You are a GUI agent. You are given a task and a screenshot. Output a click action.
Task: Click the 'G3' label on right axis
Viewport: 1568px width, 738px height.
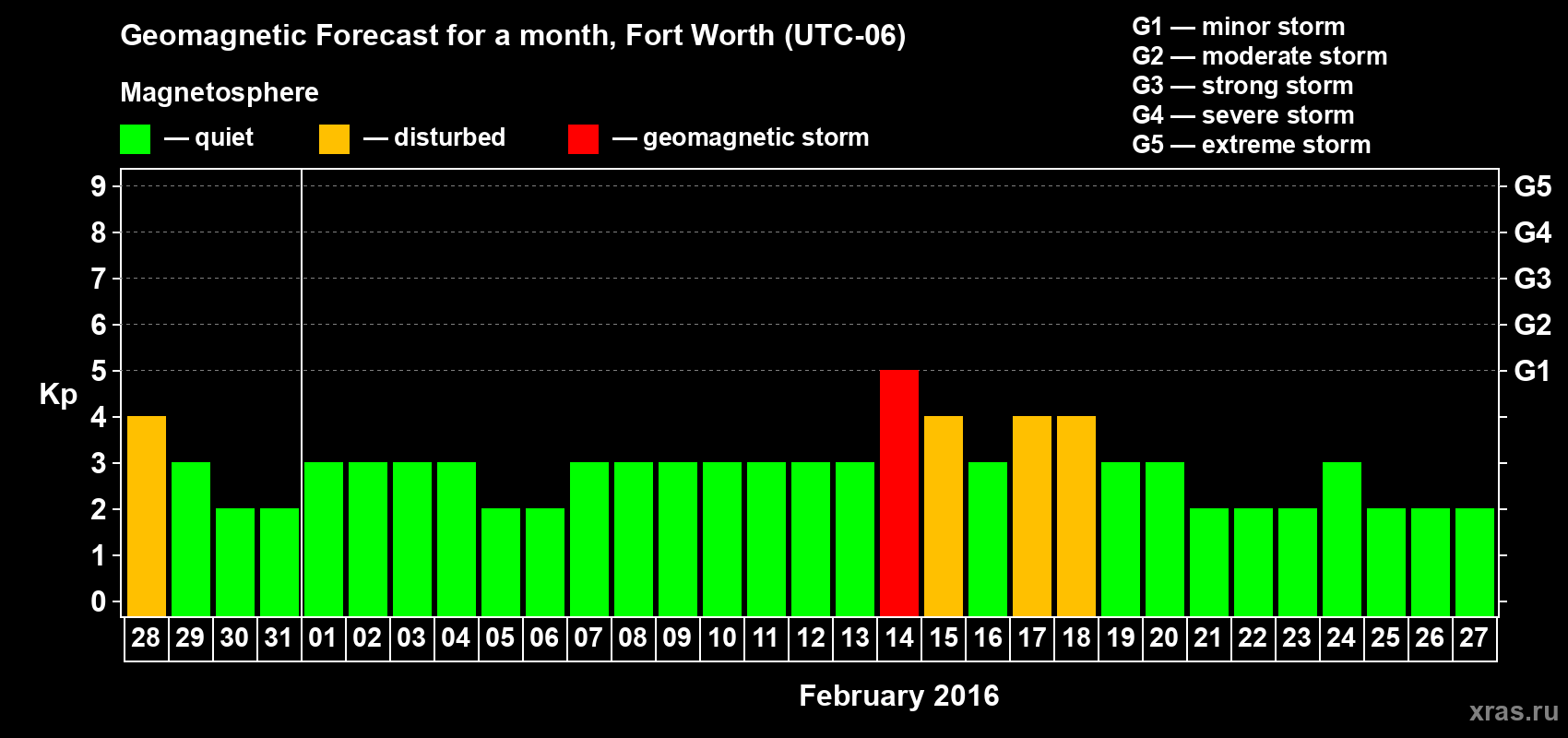tap(1533, 280)
